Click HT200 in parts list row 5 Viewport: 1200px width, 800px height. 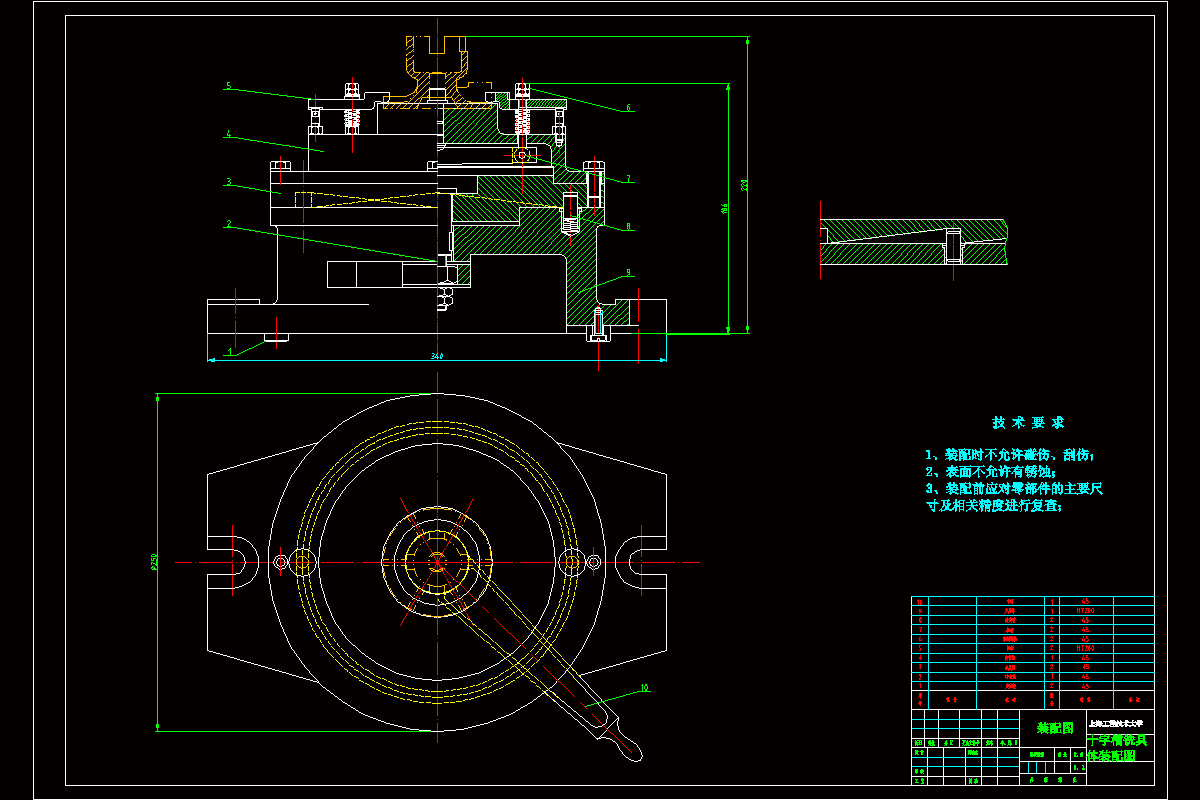[x=1085, y=648]
